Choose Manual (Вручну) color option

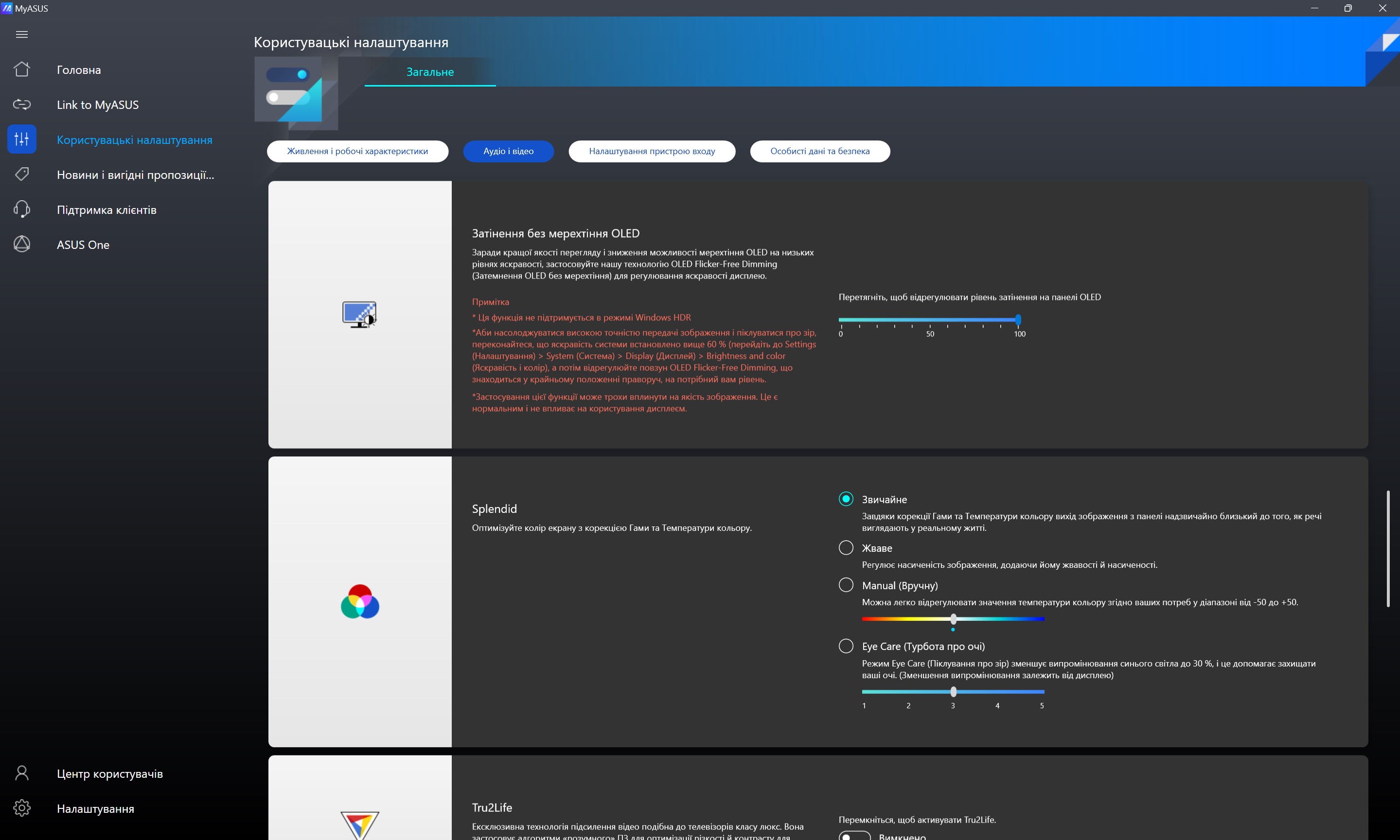tap(846, 585)
